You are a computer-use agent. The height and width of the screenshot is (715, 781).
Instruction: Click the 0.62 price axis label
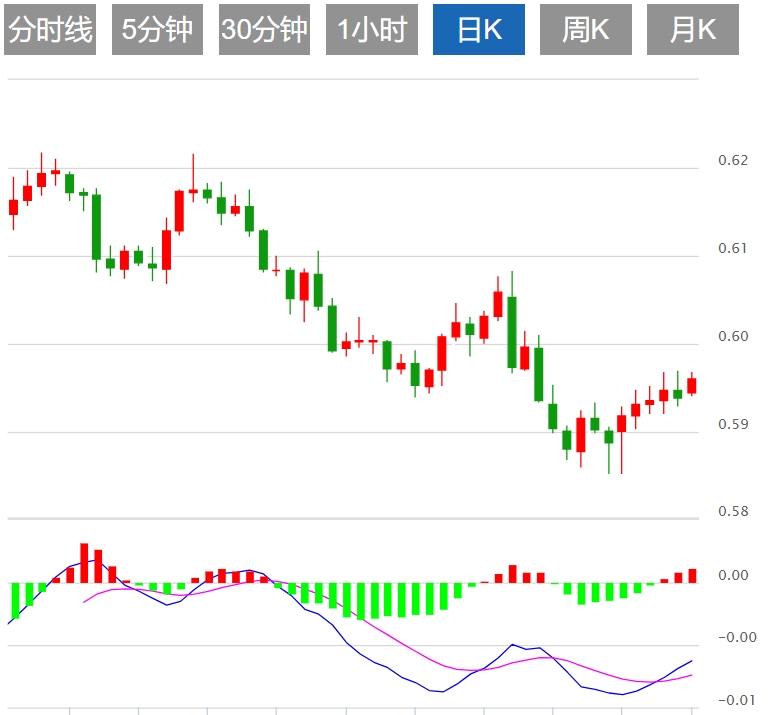tap(733, 160)
